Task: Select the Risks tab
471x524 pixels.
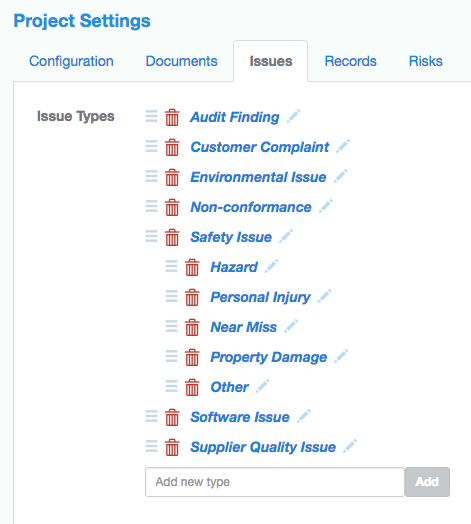Action: [x=426, y=61]
